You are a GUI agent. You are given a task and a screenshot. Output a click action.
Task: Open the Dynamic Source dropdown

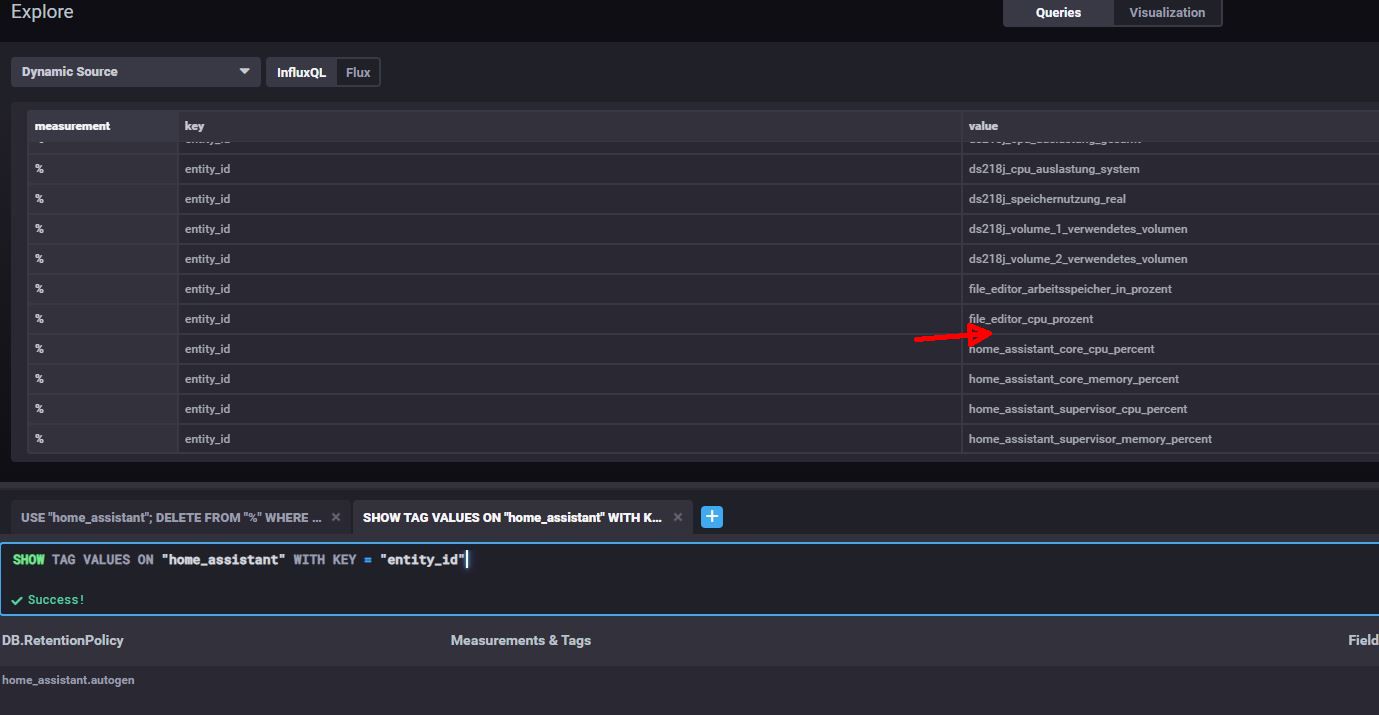(x=136, y=72)
